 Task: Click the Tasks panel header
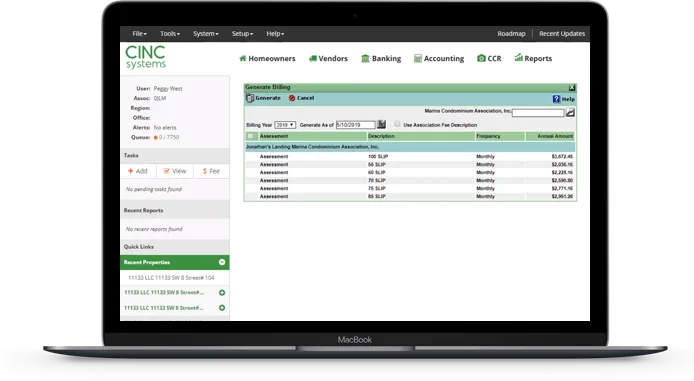click(175, 155)
